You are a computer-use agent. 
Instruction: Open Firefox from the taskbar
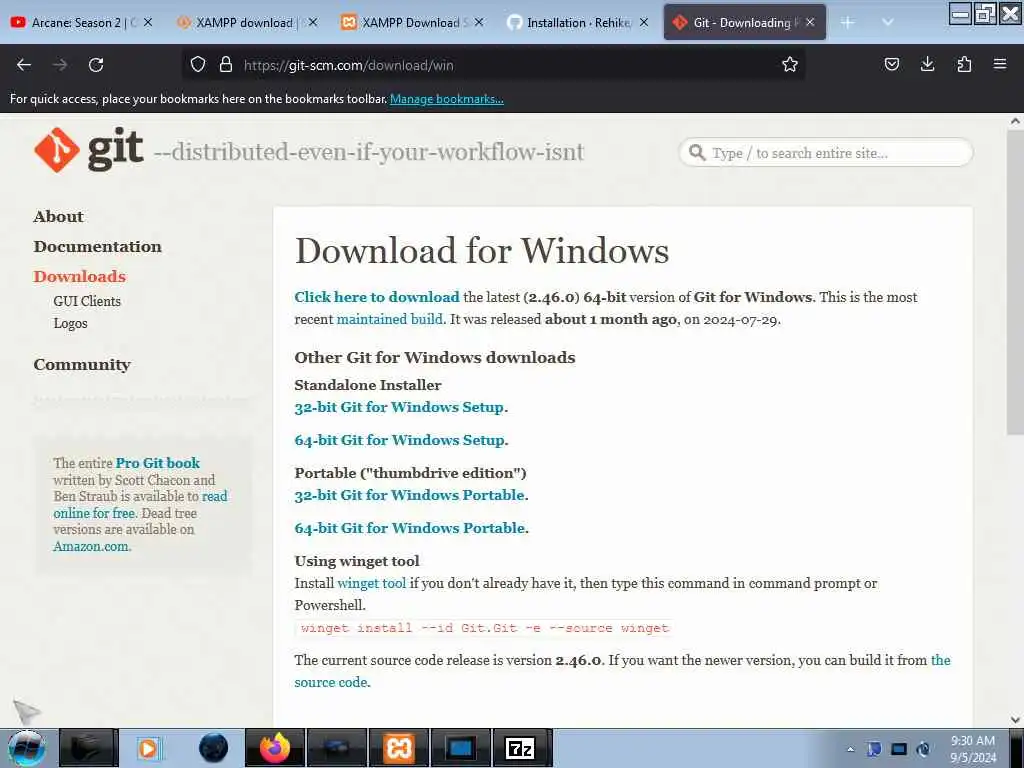[275, 748]
